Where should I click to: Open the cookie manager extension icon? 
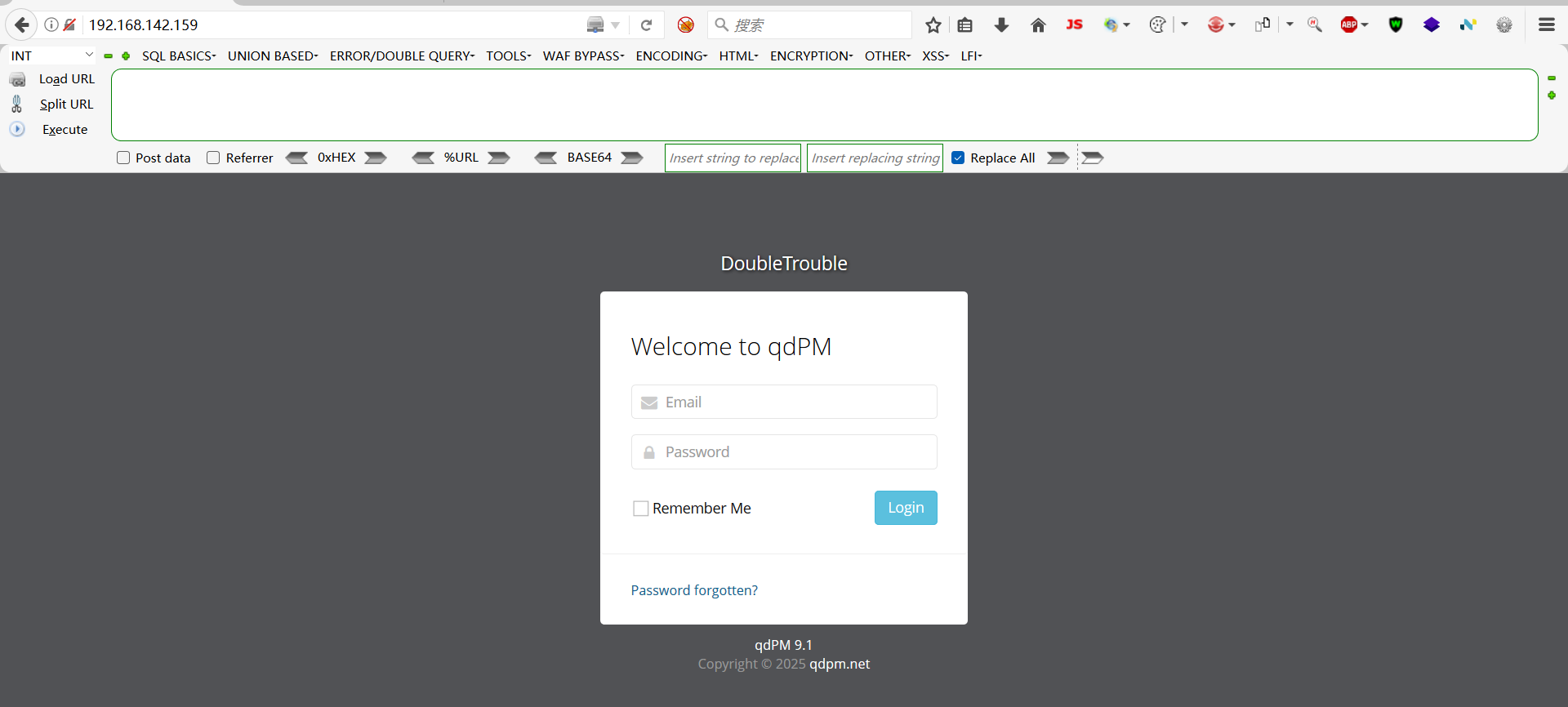tap(1157, 24)
